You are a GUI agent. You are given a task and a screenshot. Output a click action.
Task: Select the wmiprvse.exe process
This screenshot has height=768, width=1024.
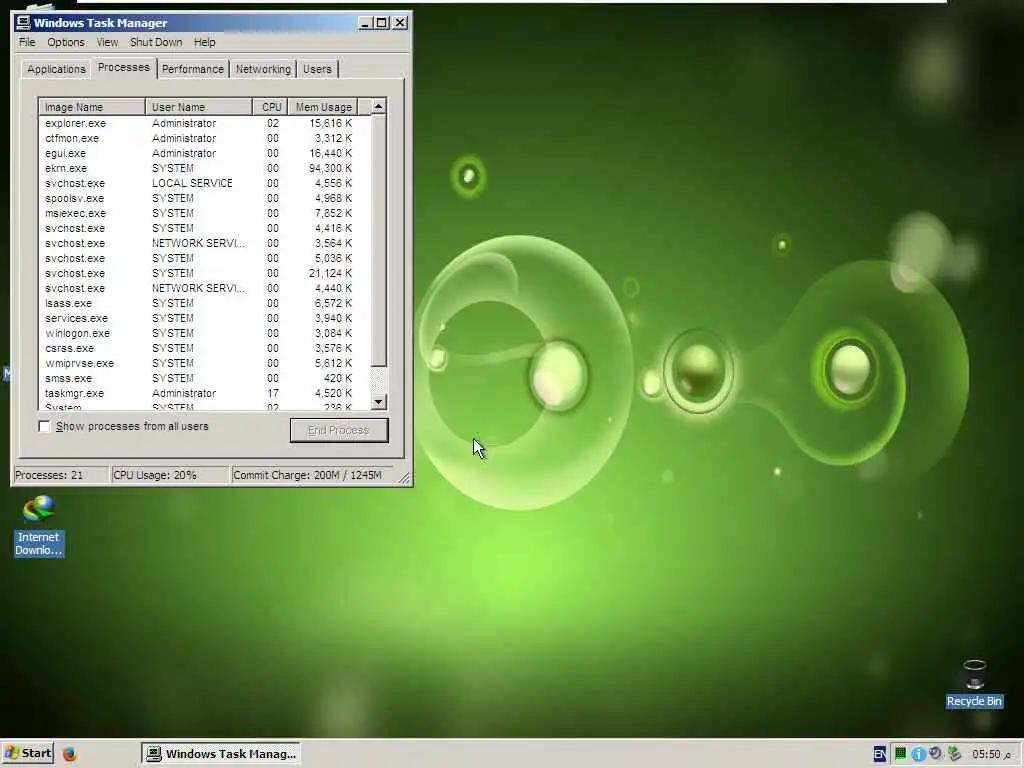pyautogui.click(x=204, y=364)
